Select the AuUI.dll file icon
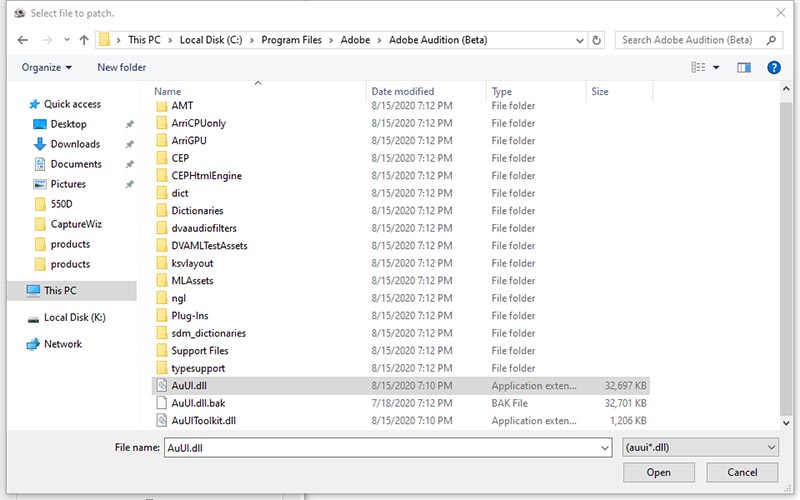 pos(162,386)
